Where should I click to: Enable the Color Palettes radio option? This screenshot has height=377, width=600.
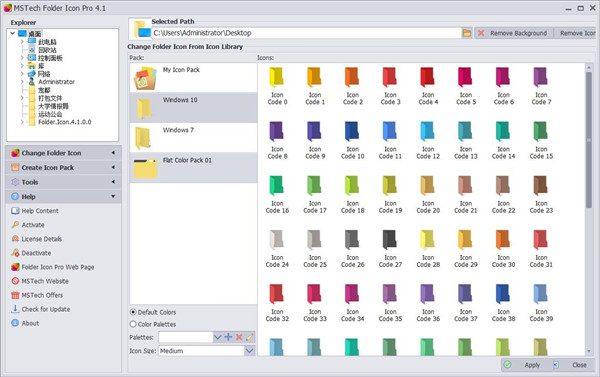pos(133,324)
